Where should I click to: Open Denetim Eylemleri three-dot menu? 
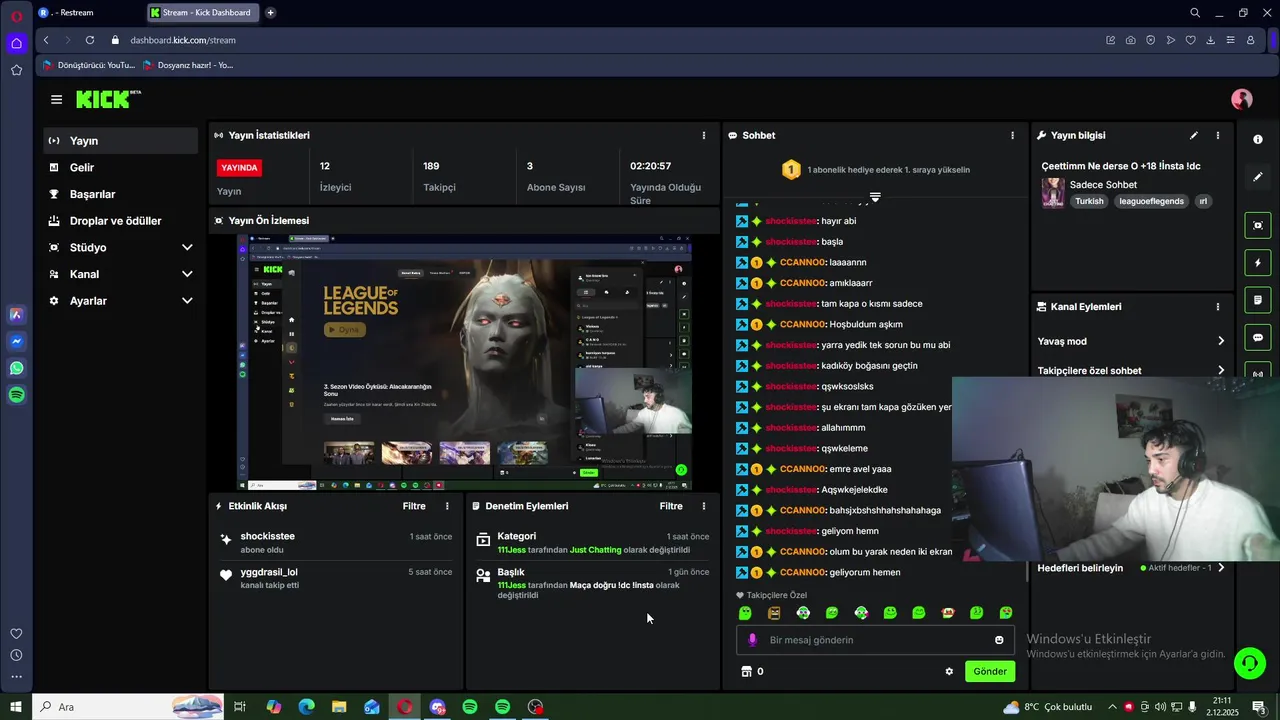[x=703, y=506]
